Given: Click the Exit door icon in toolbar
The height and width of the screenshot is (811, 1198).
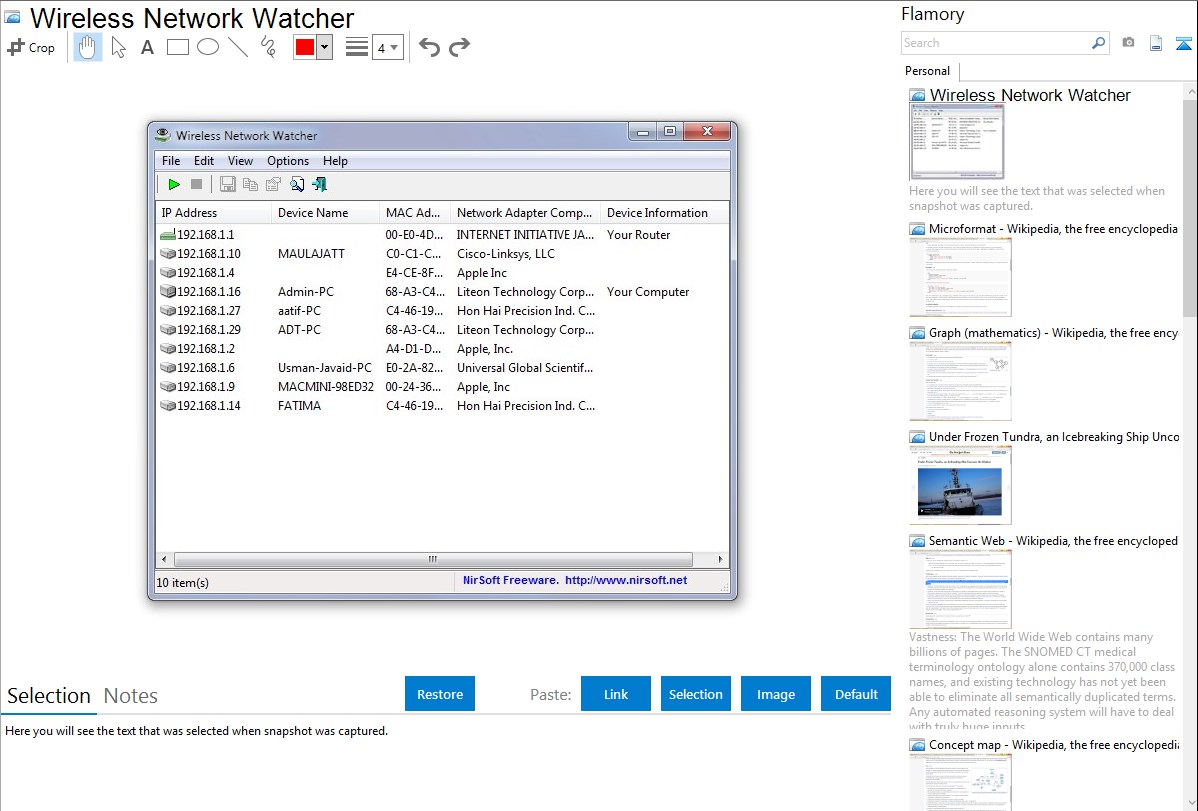Looking at the screenshot, I should pos(319,184).
